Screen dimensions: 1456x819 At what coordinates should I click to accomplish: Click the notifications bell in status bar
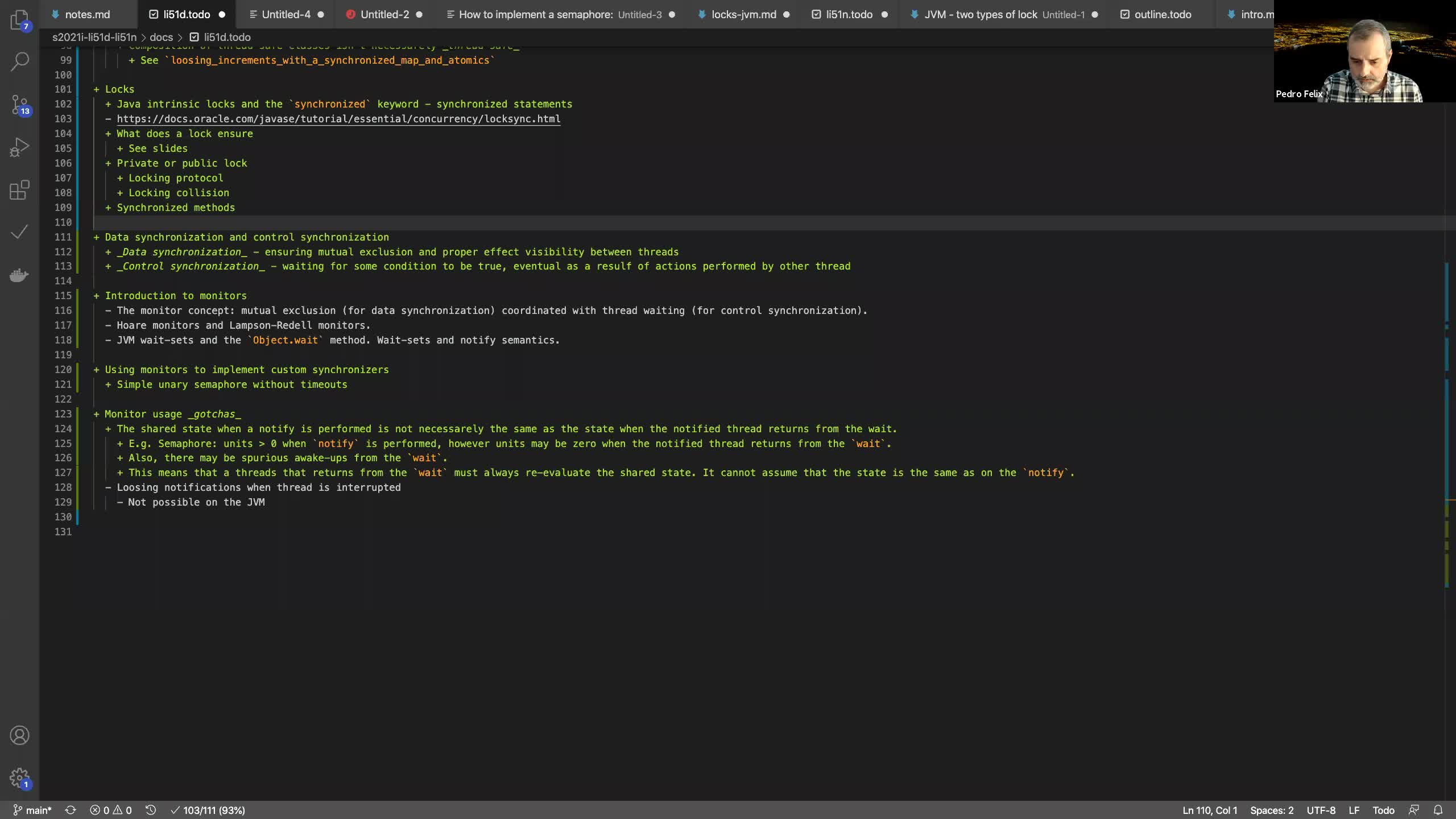[1438, 810]
